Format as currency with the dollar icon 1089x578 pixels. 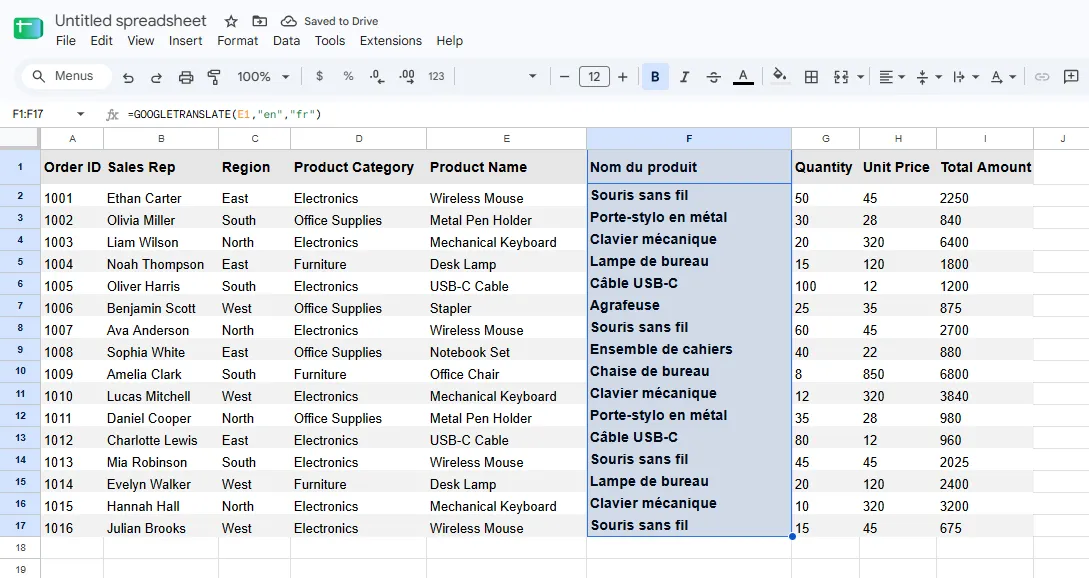(319, 76)
